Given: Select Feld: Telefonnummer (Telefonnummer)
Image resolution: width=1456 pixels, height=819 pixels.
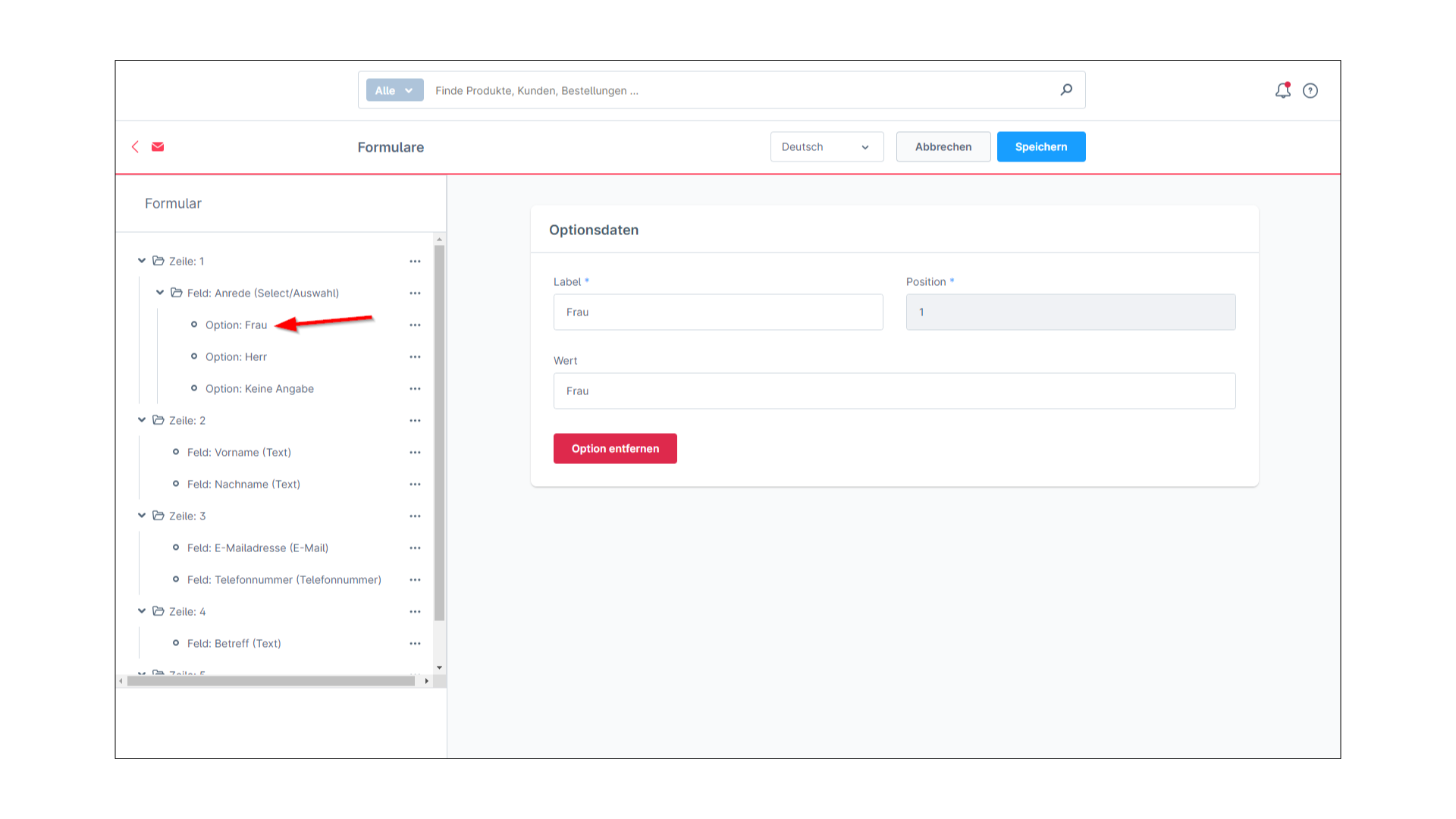Looking at the screenshot, I should click(284, 580).
